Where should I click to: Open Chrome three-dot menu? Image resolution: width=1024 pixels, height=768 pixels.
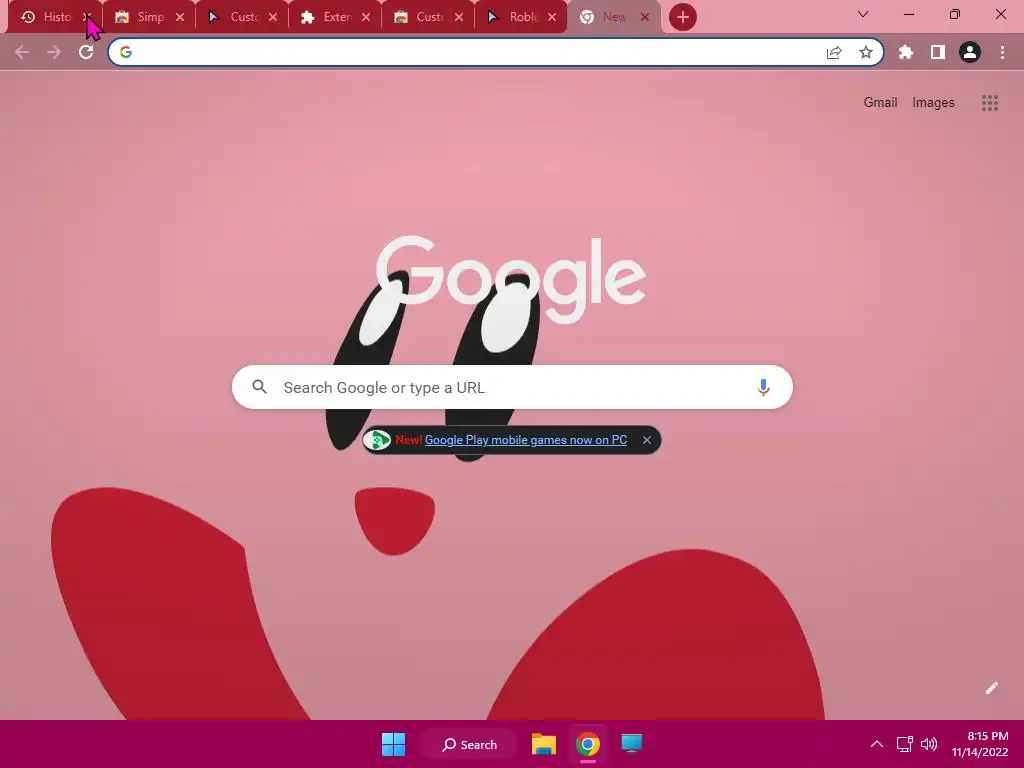(x=1002, y=52)
